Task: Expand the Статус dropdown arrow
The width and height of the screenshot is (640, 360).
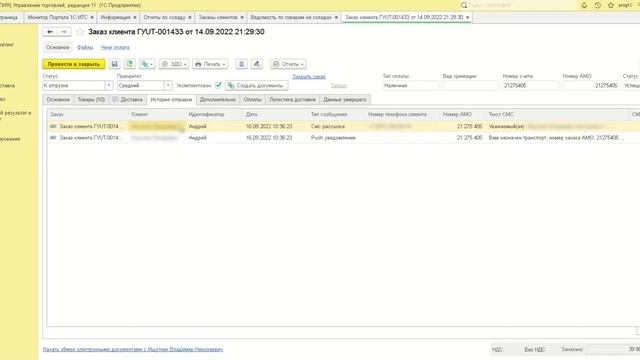Action: click(109, 86)
